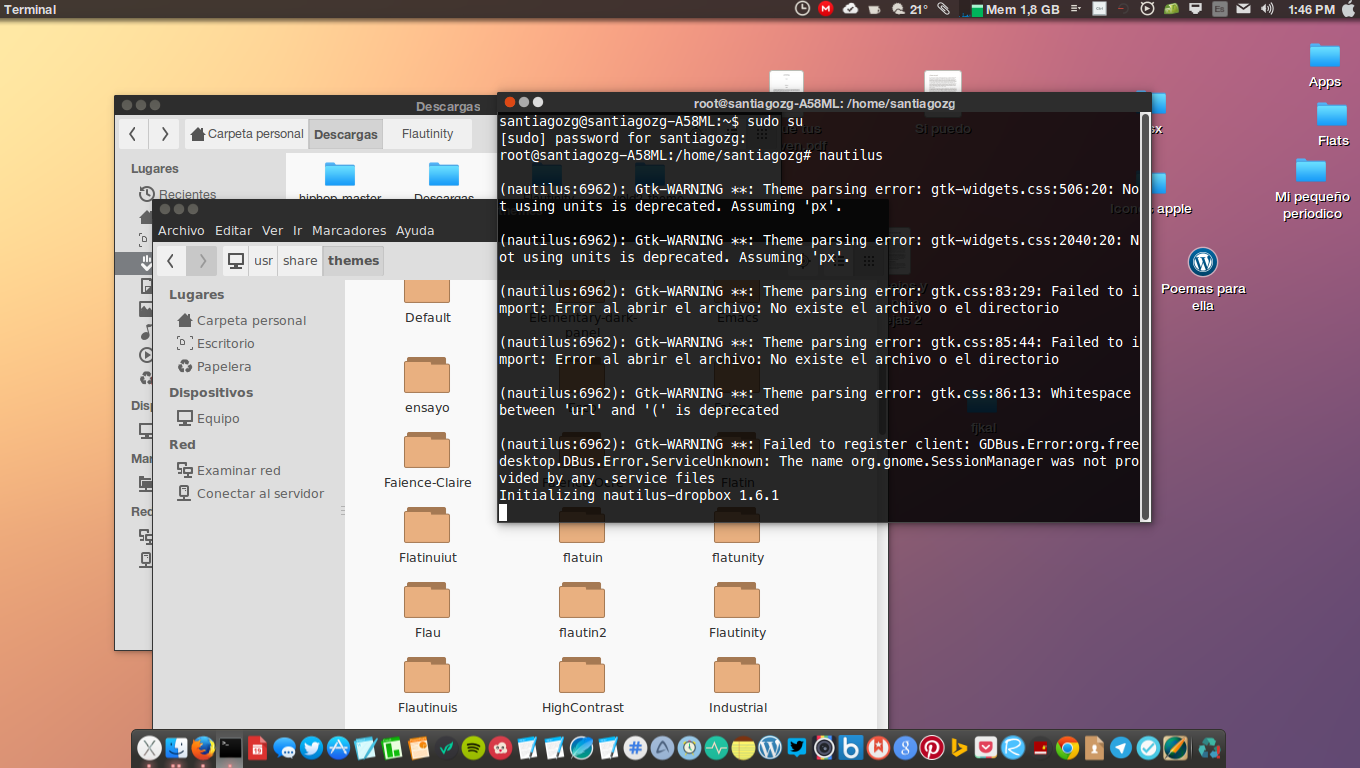Select the ensayo folder
Image resolution: width=1360 pixels, height=768 pixels.
pyautogui.click(x=427, y=385)
